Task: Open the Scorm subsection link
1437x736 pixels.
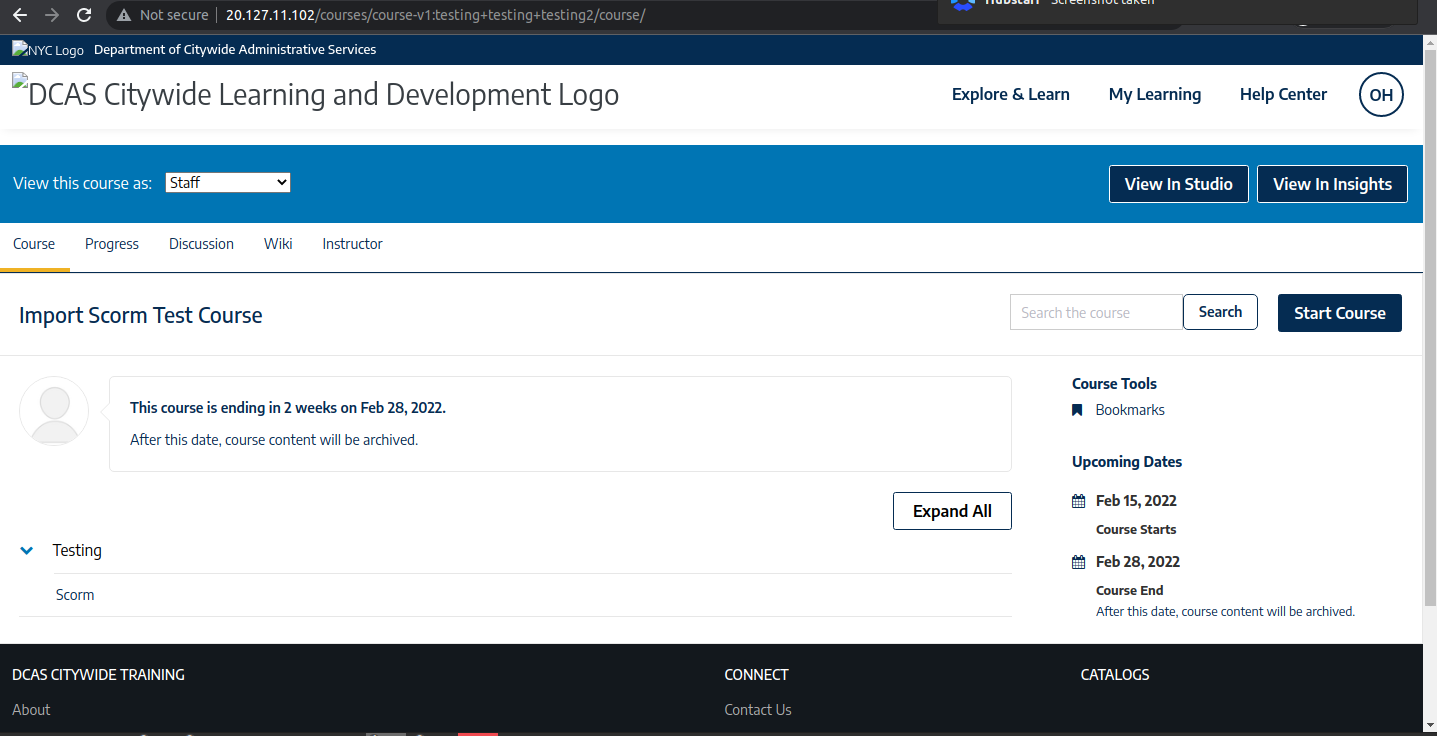Action: coord(75,595)
